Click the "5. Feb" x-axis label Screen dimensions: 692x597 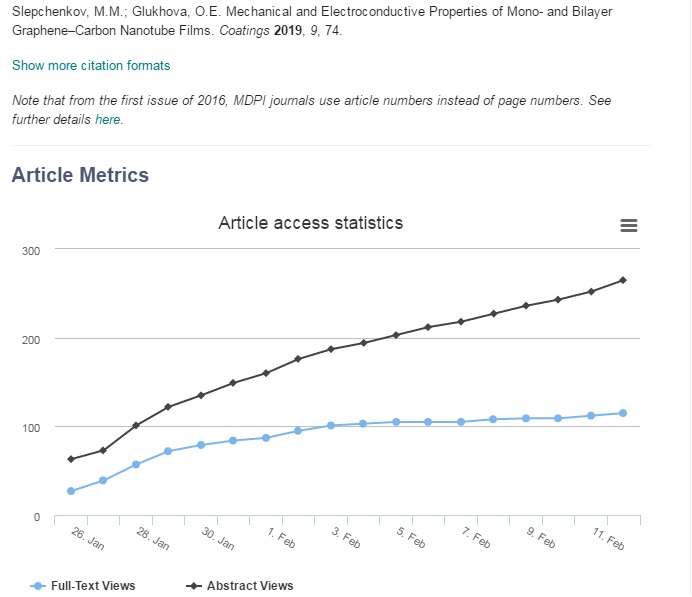click(412, 538)
